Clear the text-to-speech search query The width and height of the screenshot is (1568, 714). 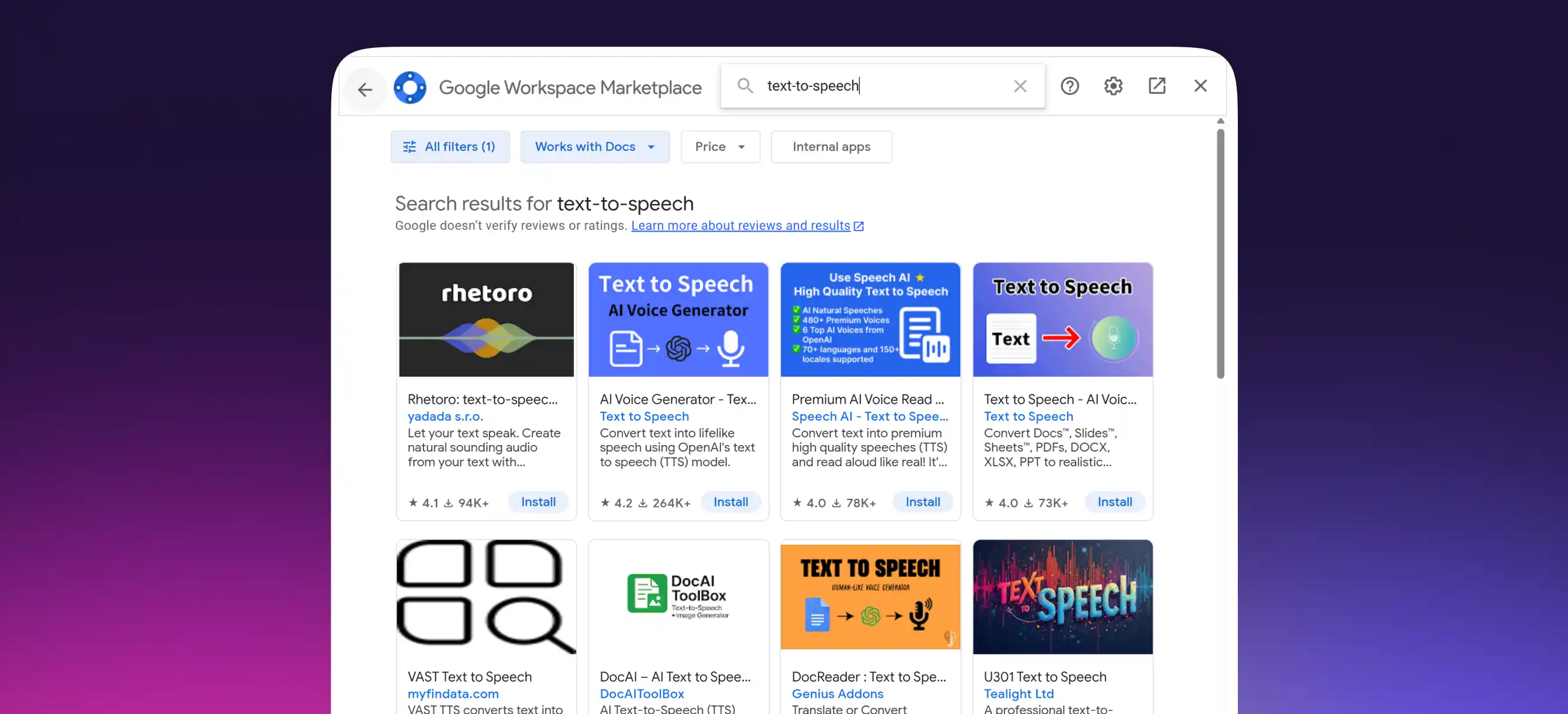(1020, 86)
